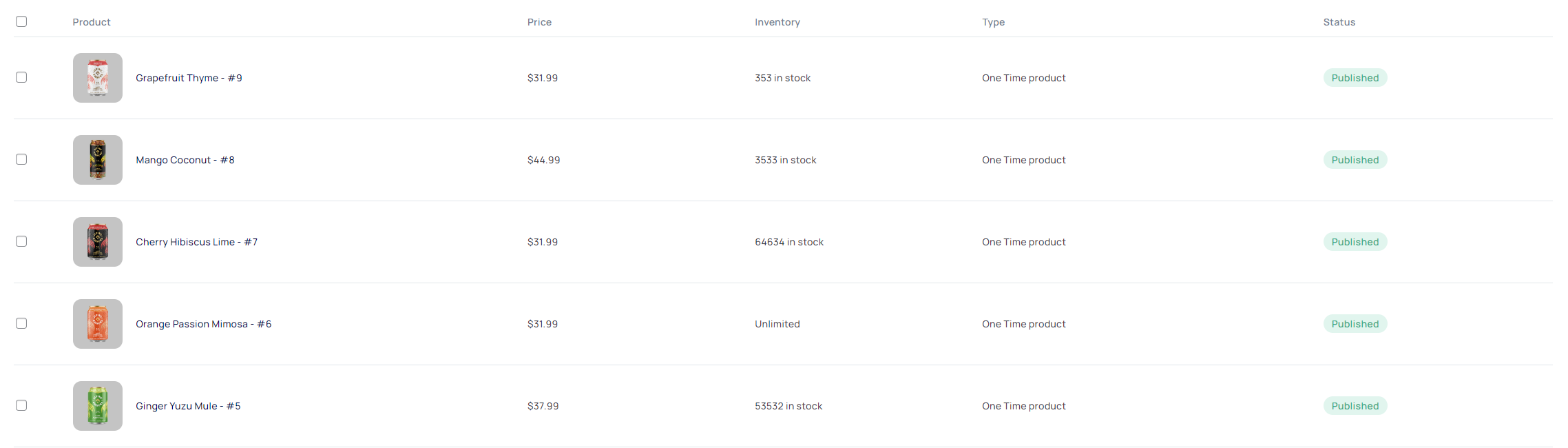
Task: Click the Mango Coconut can image
Action: coord(98,160)
